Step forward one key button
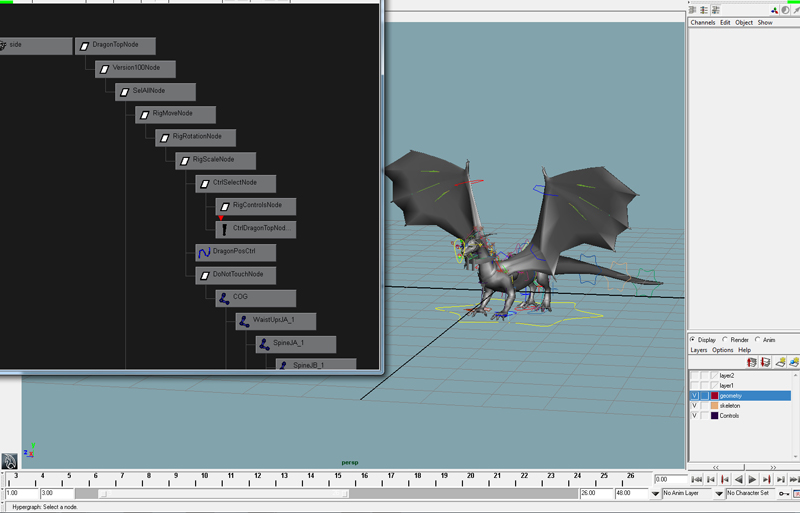800x513 pixels. (x=766, y=480)
